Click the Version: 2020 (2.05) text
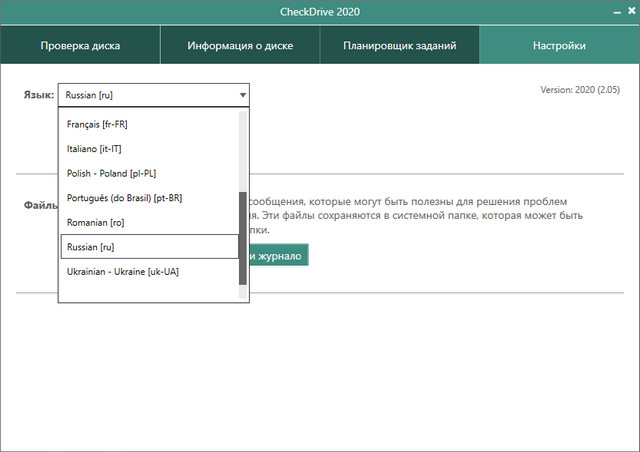The width and height of the screenshot is (640, 452). [x=580, y=90]
